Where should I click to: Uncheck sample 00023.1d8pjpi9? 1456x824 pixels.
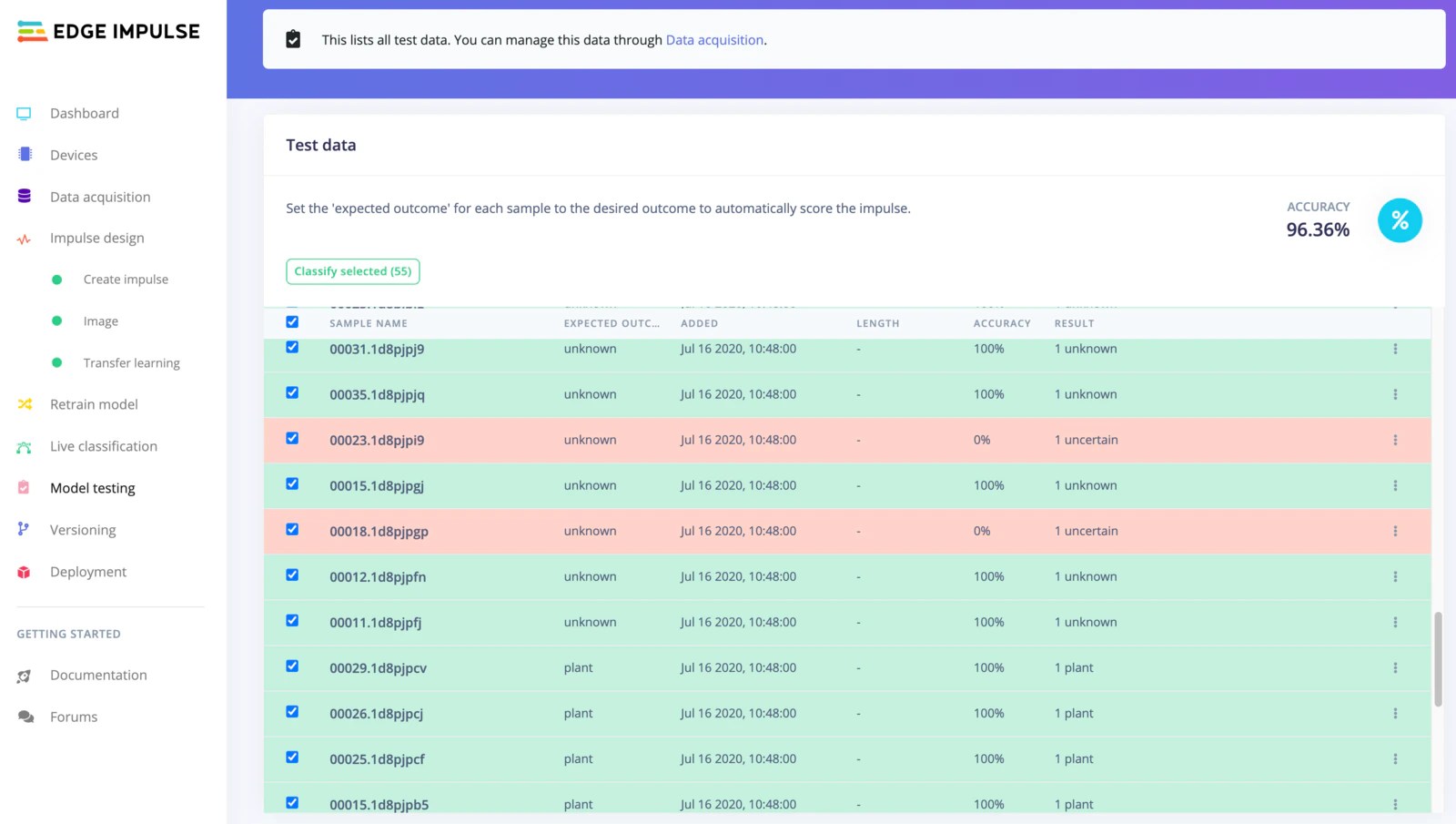click(x=292, y=438)
